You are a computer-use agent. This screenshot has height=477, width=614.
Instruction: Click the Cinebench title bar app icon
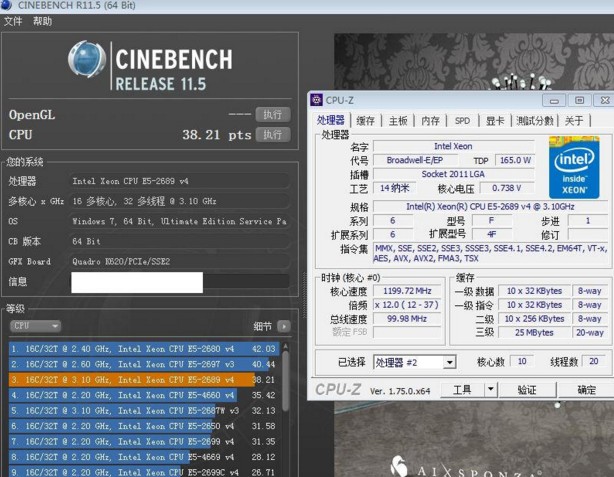point(6,5)
